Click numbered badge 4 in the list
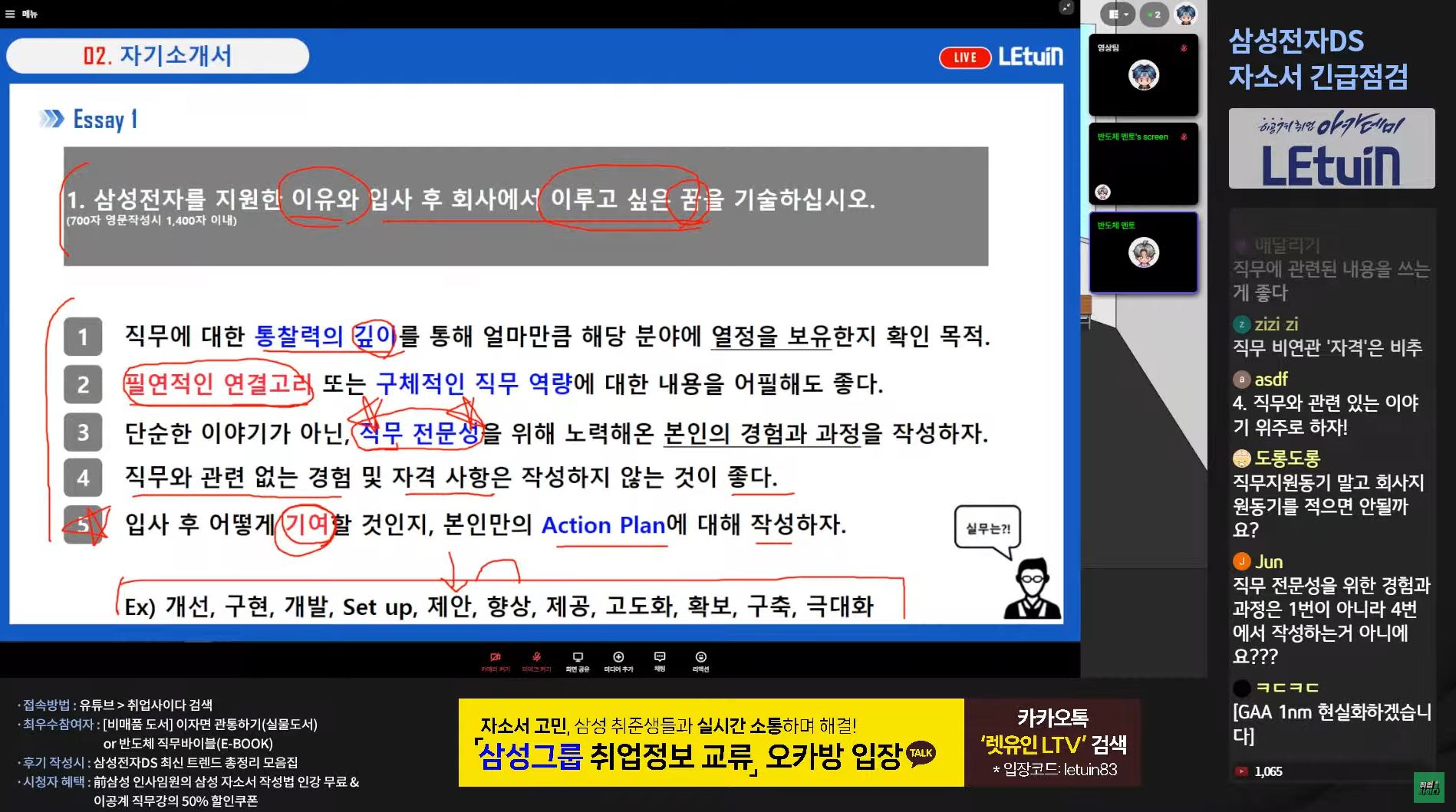1456x812 pixels. [x=83, y=478]
